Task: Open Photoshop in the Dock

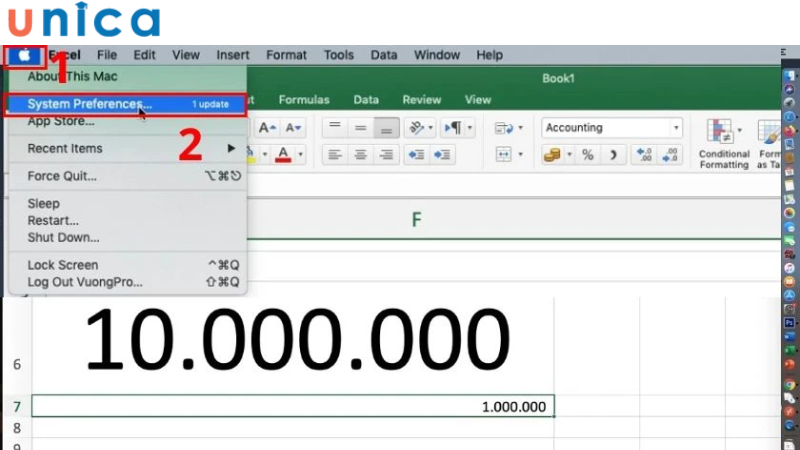Action: tap(789, 322)
